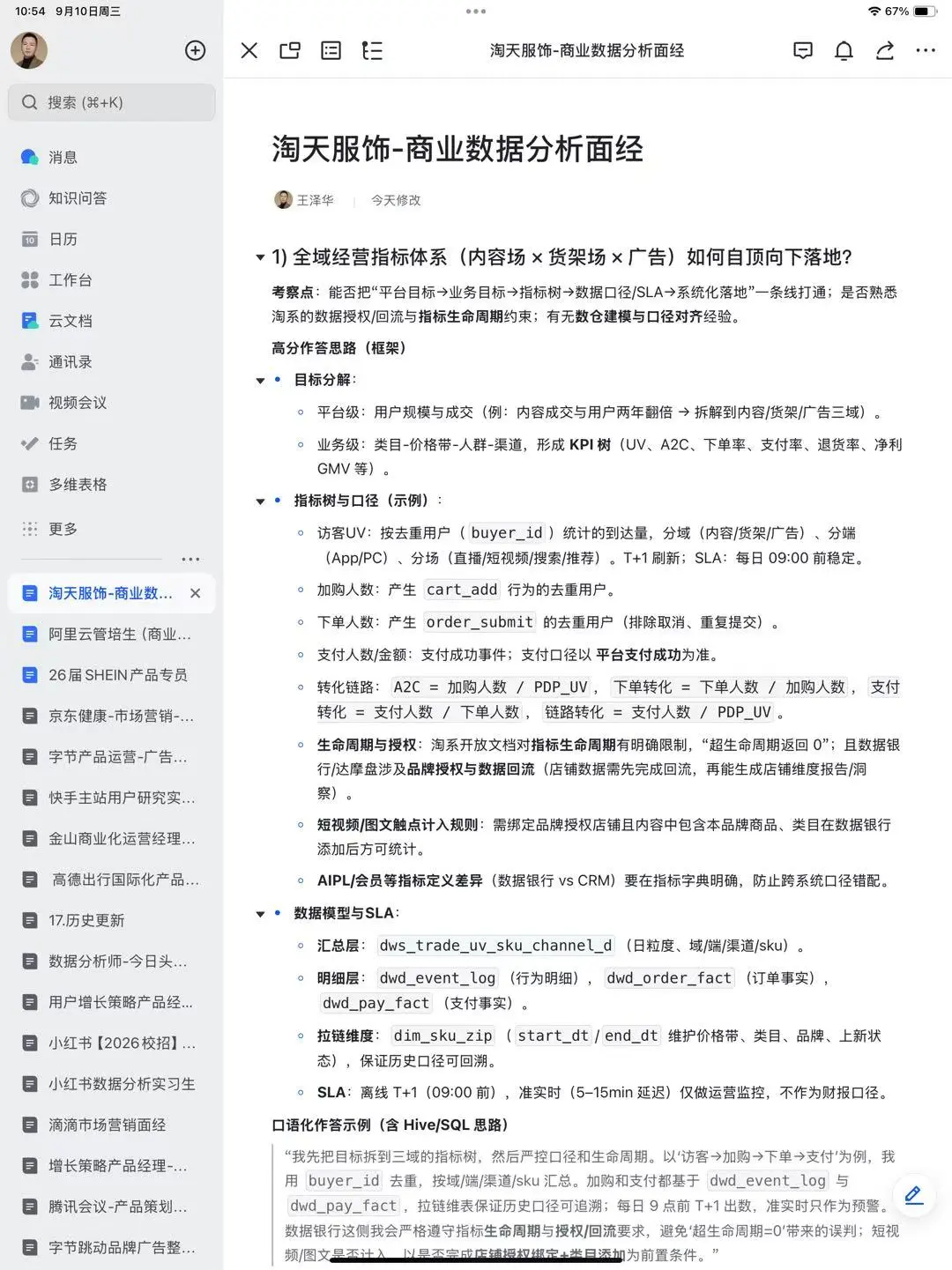Open the 京东健康-市场营销 document

112,716
